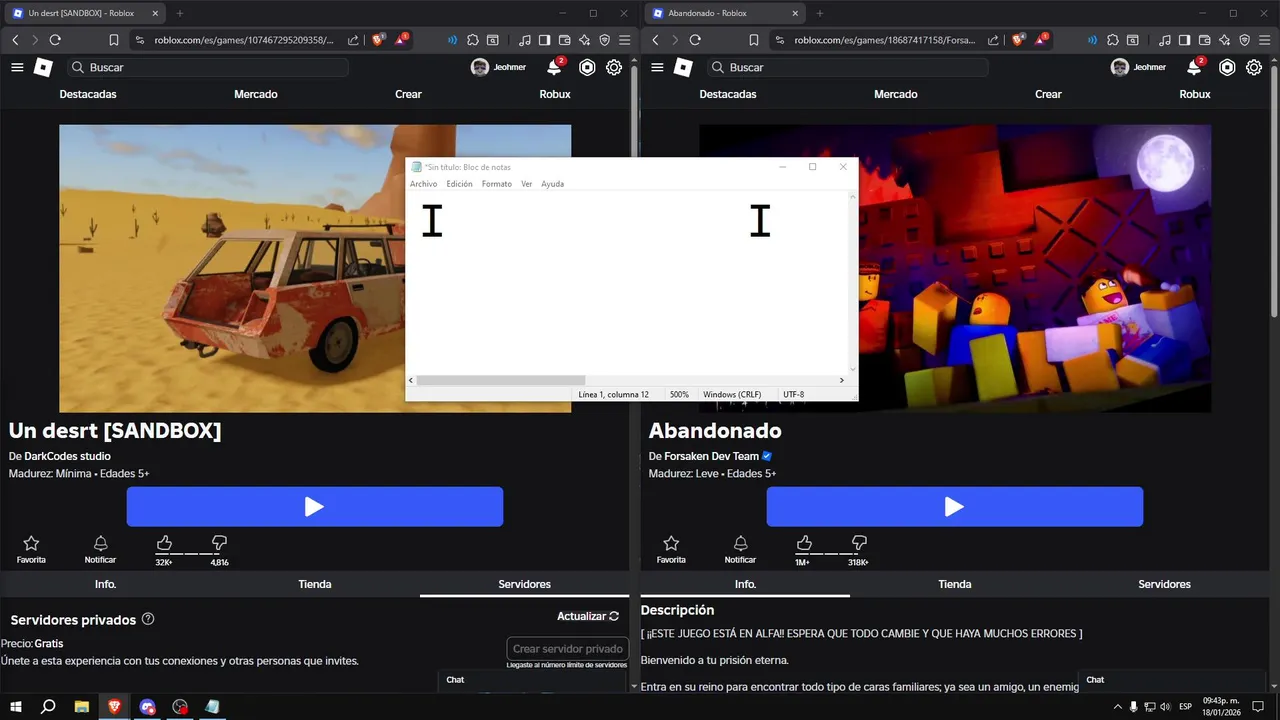Click Brave Rewards icon in right browser
The height and width of the screenshot is (720, 1280).
tap(1041, 40)
